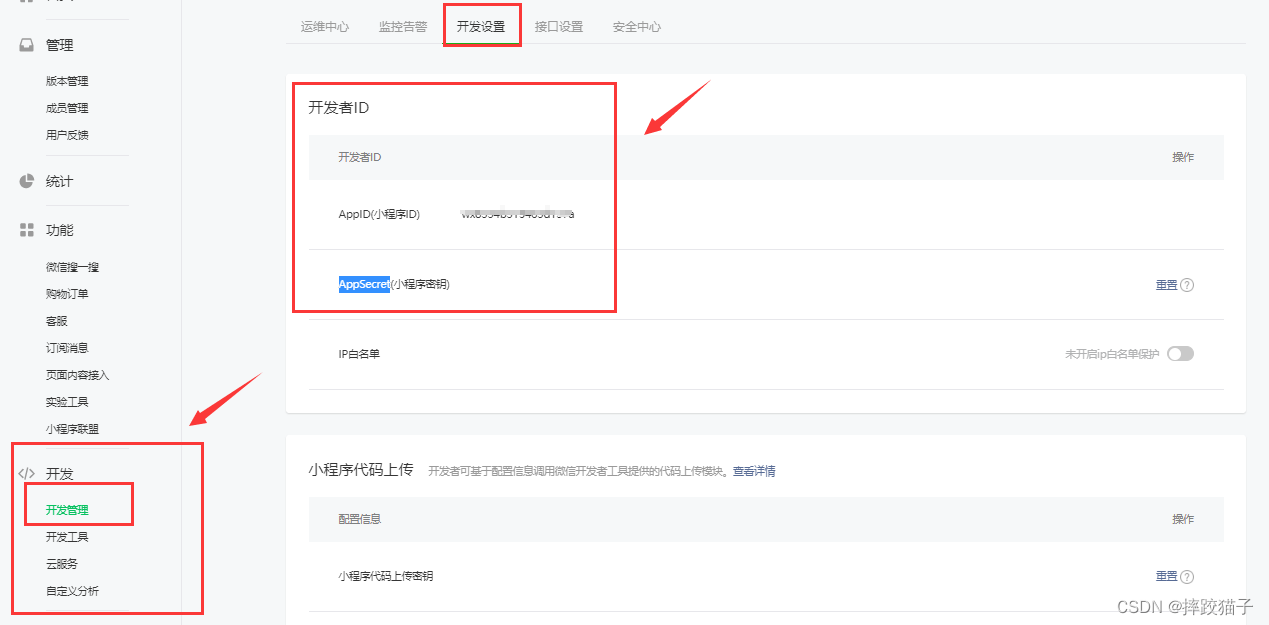The height and width of the screenshot is (625, 1269).
Task: Reset the AppSecret via 重置 link
Action: 1166,285
